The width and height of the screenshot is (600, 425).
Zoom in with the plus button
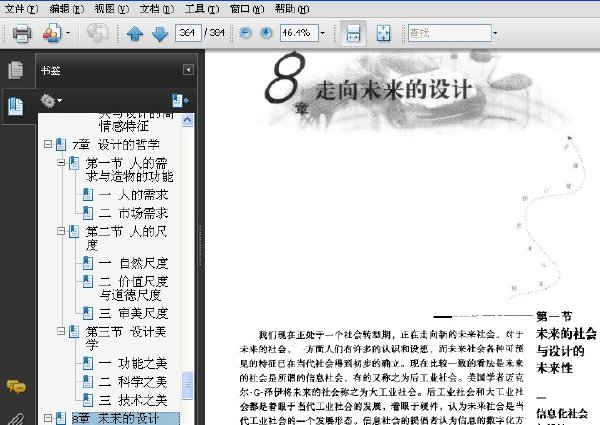click(266, 33)
